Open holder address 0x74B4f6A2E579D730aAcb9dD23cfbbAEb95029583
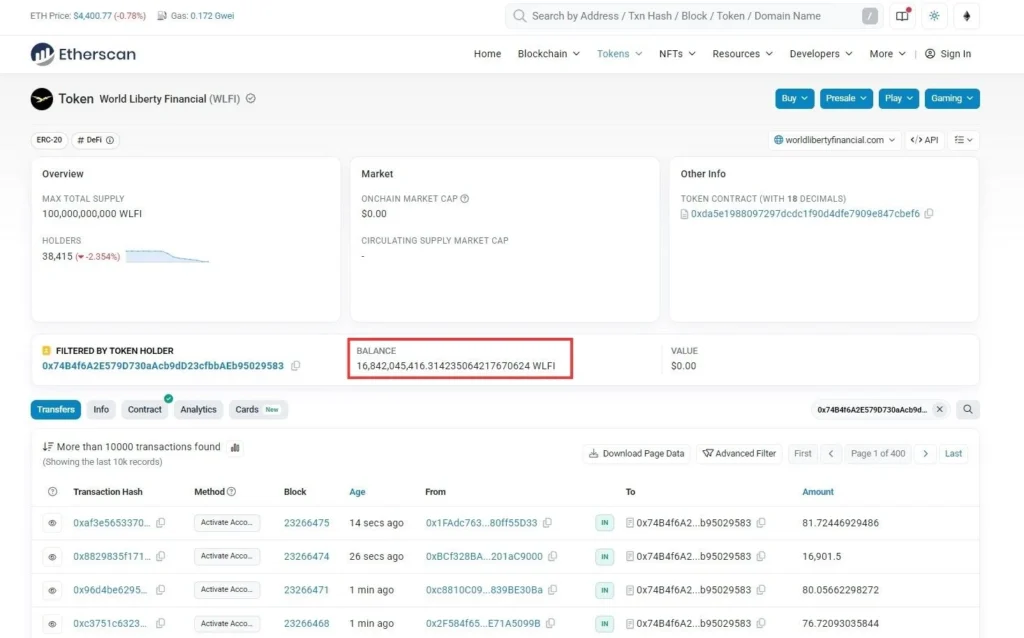Image resolution: width=1024 pixels, height=638 pixels. click(x=163, y=366)
